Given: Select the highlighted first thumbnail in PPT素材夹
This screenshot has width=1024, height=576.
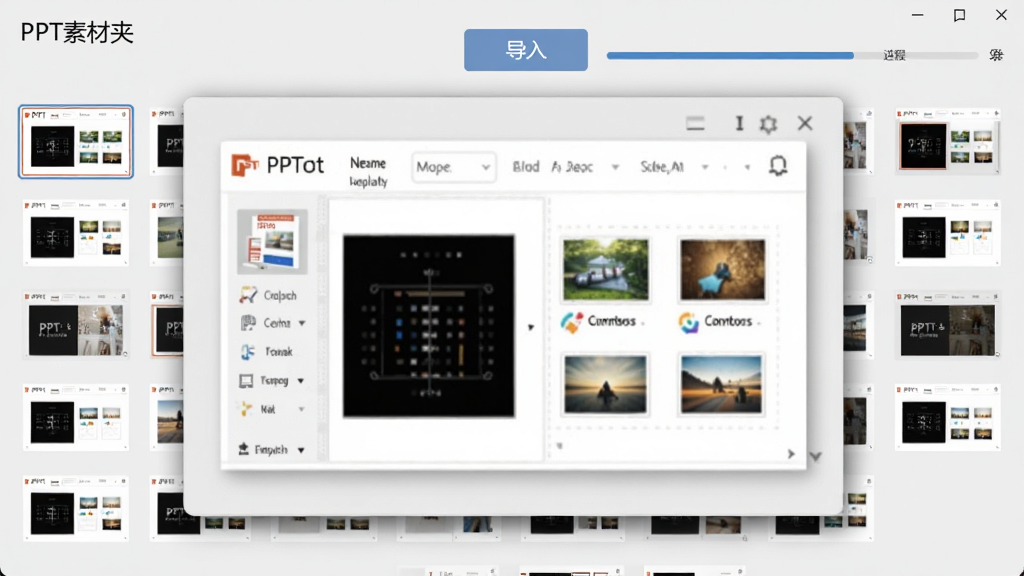Looking at the screenshot, I should 76,142.
